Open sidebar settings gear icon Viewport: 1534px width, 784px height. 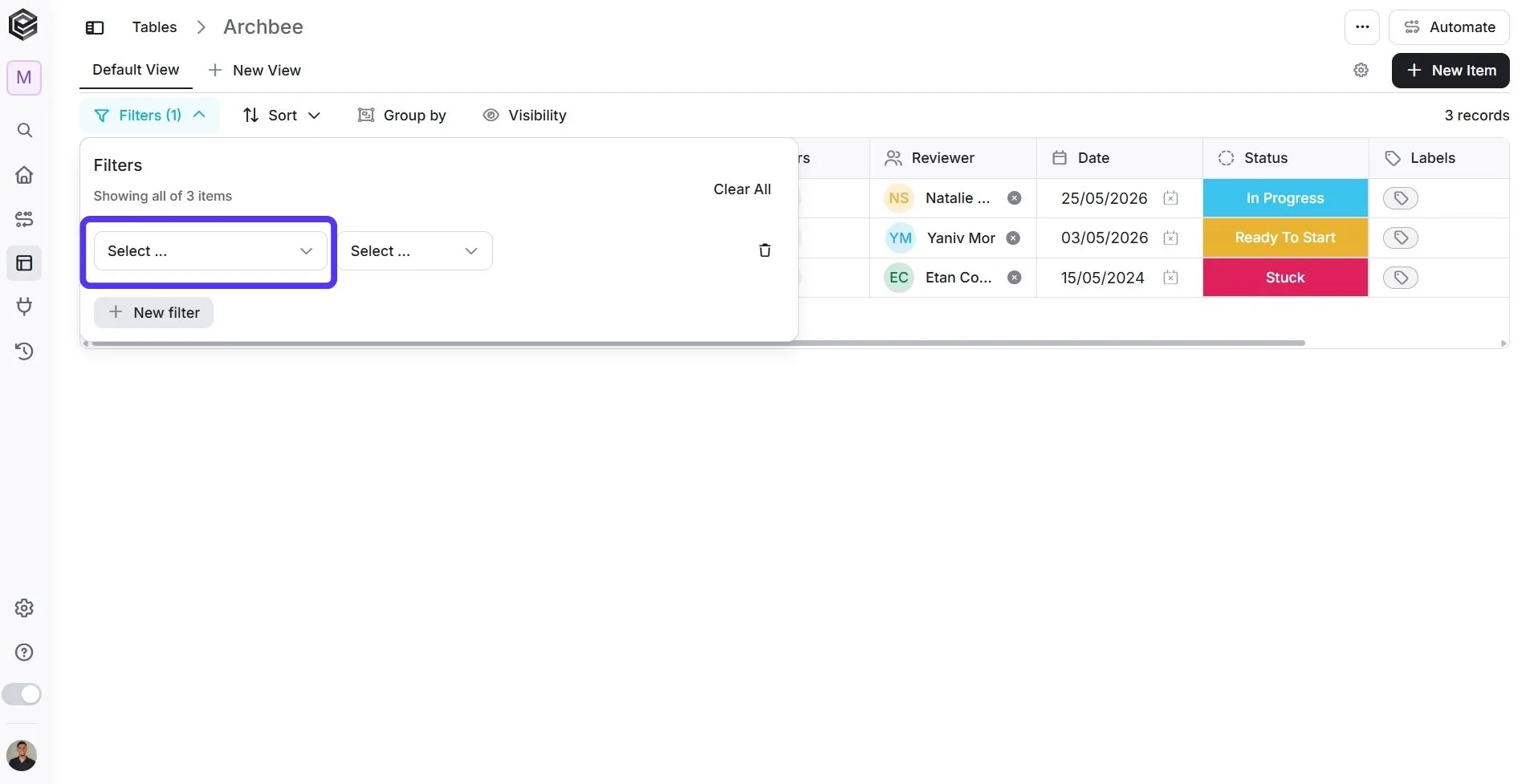tap(25, 608)
